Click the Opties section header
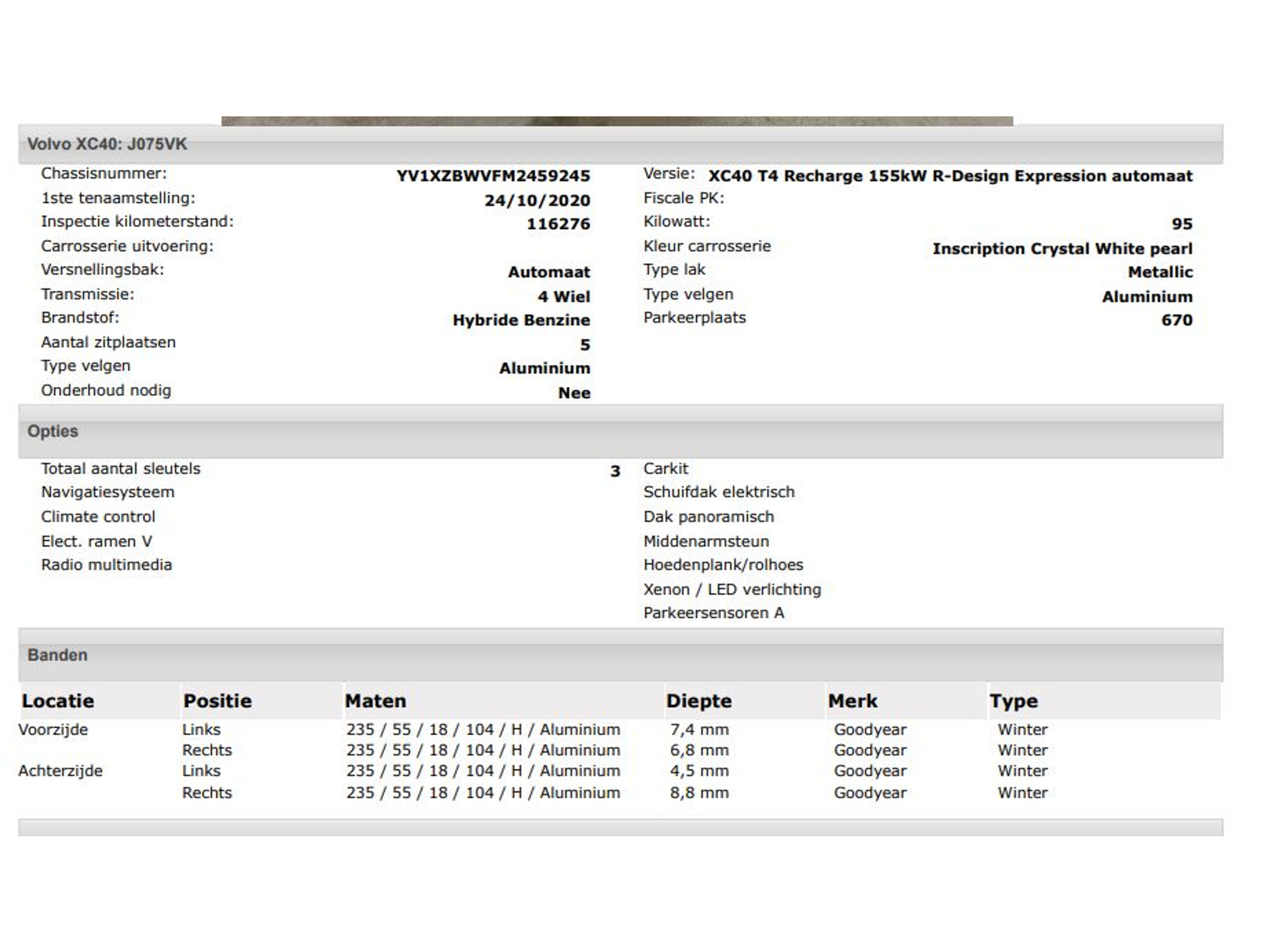The width and height of the screenshot is (1270, 952). coord(53,431)
